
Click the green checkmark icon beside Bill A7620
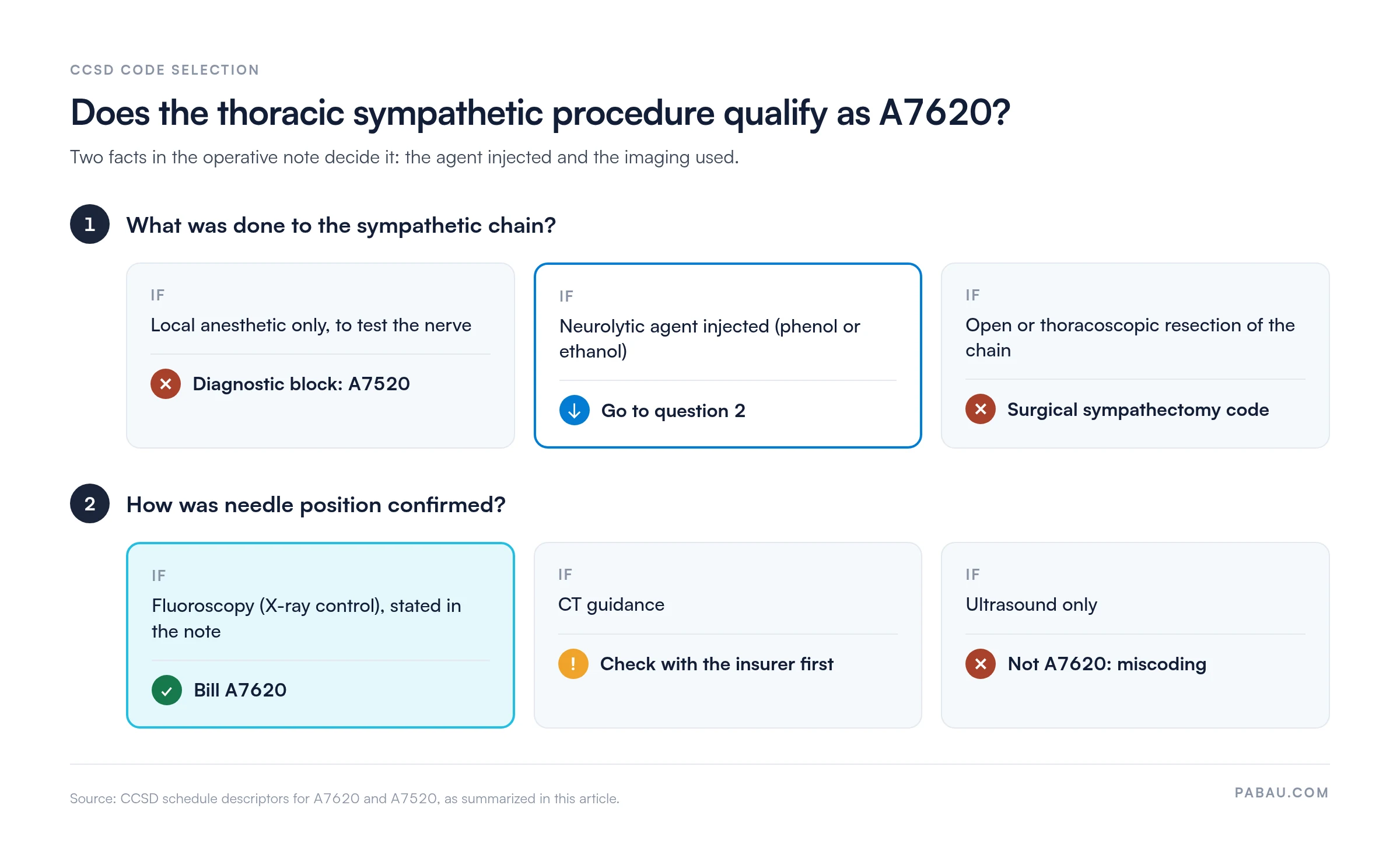(x=167, y=690)
